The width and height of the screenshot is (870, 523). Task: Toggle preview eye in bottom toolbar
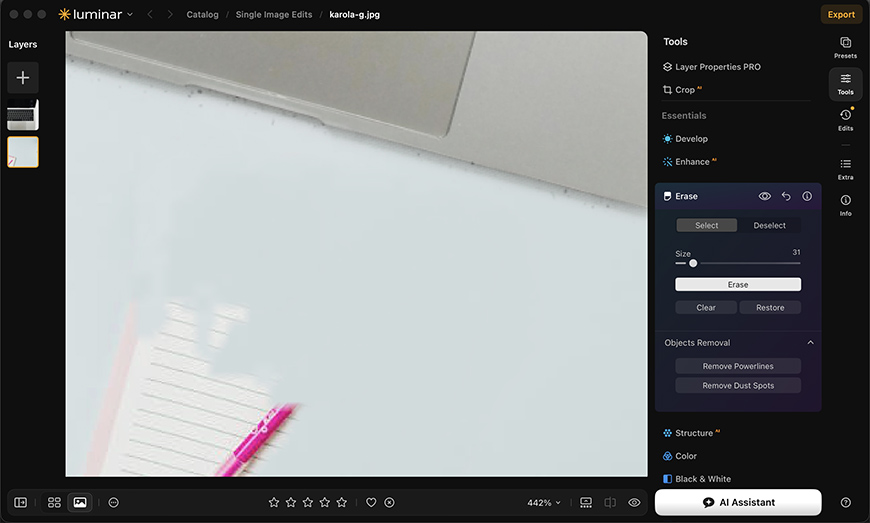[x=634, y=502]
